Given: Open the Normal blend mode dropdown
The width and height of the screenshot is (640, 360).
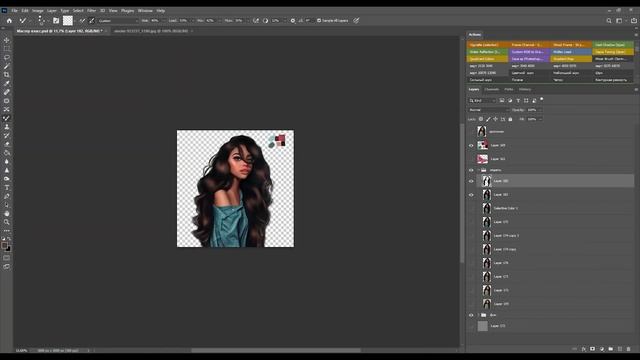Looking at the screenshot, I should [488, 110].
